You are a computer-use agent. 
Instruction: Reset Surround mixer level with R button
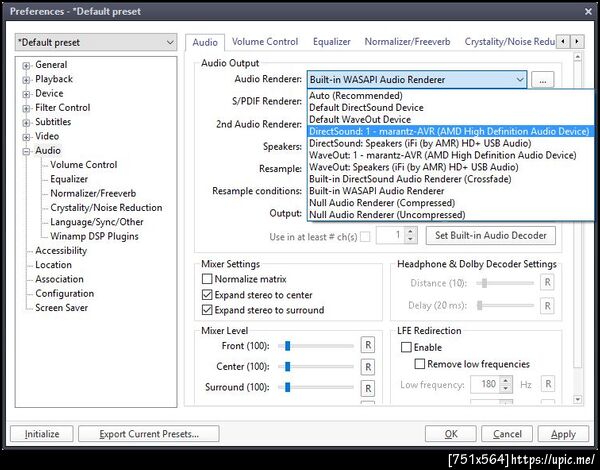[x=368, y=388]
